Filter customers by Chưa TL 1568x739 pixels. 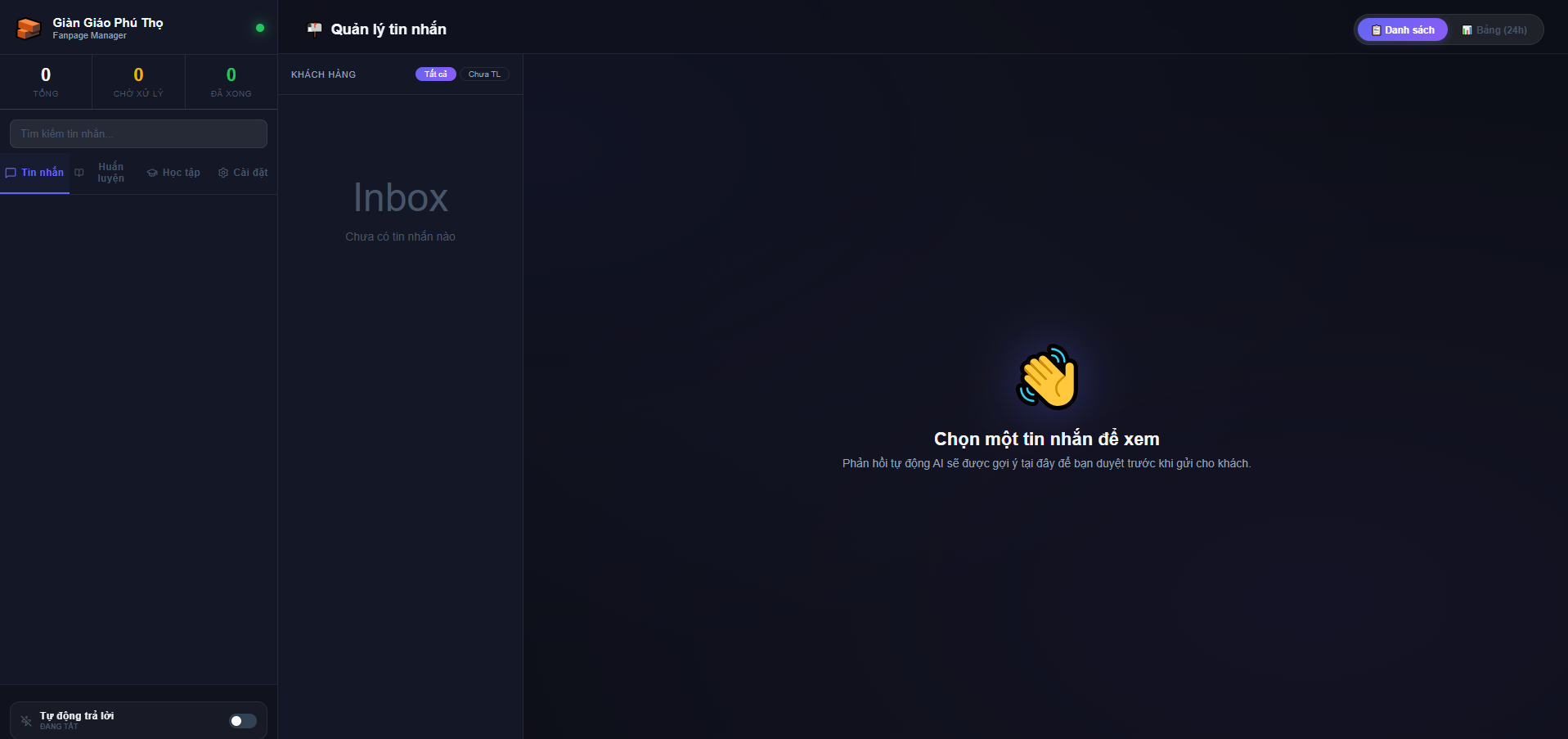pyautogui.click(x=484, y=74)
